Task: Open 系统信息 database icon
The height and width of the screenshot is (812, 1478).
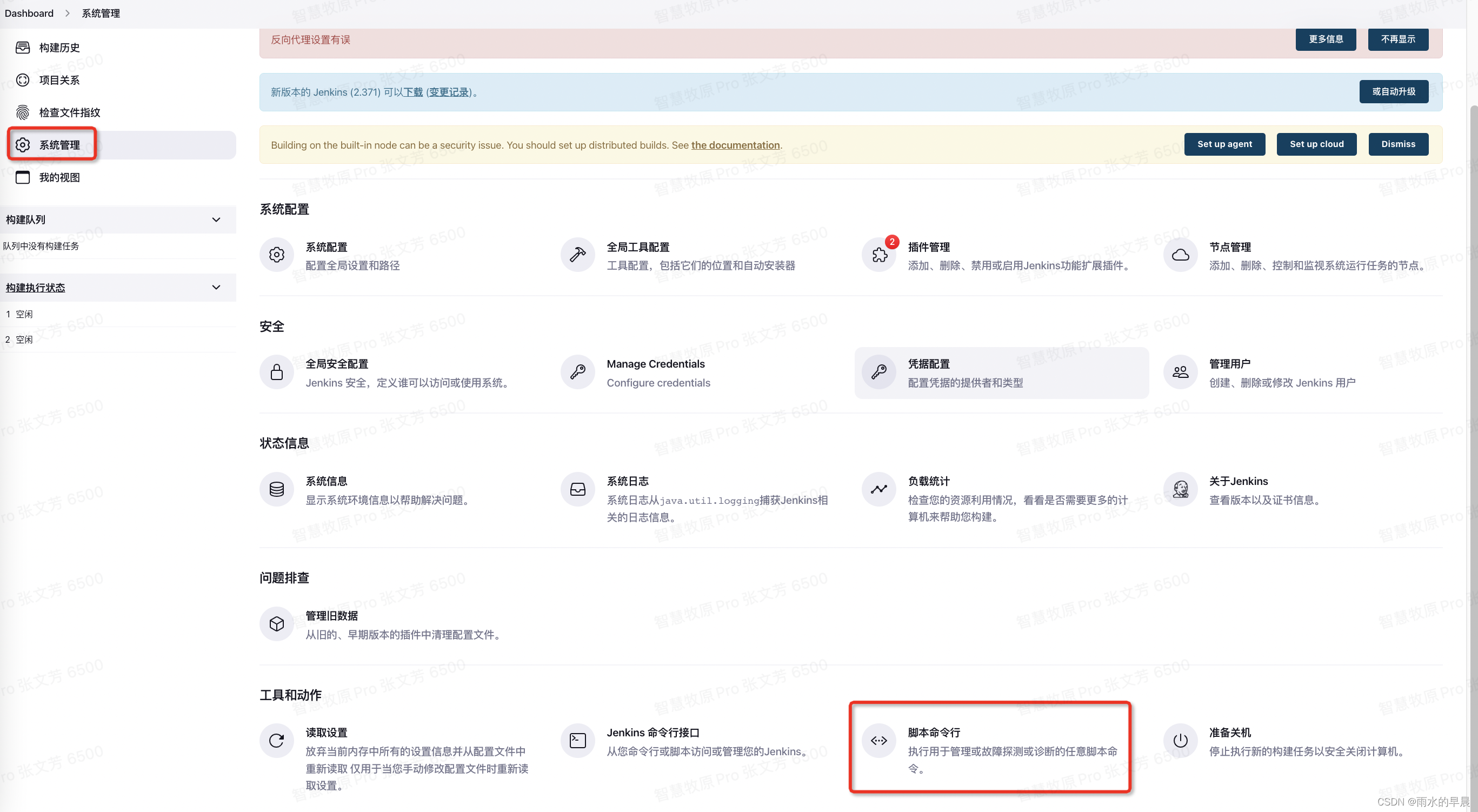Action: [x=277, y=489]
